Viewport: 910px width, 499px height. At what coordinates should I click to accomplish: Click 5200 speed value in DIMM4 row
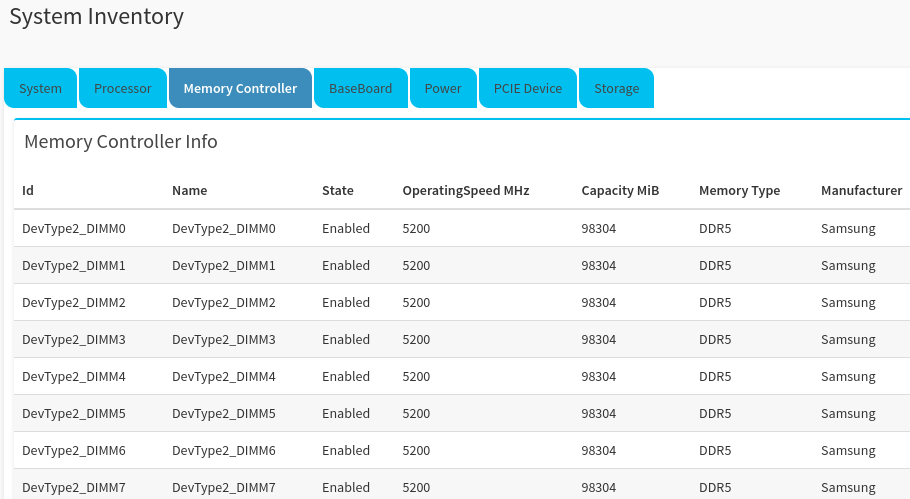pos(416,377)
